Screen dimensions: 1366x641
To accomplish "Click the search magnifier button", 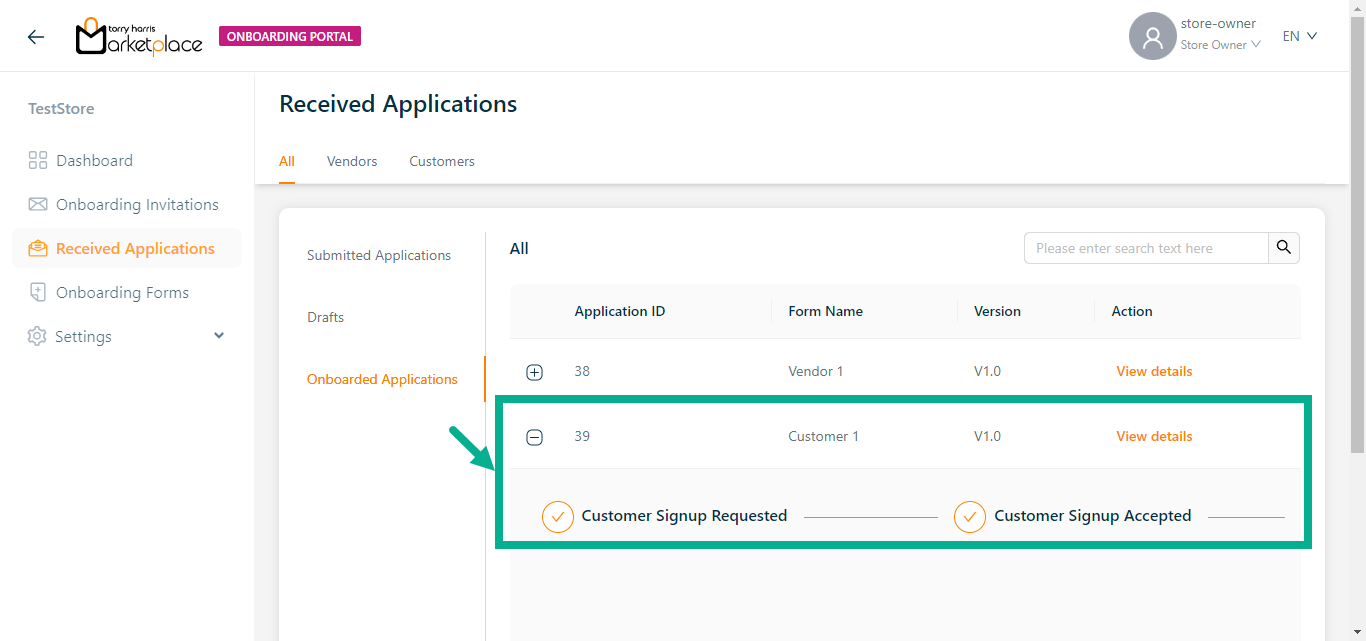I will (x=1284, y=248).
